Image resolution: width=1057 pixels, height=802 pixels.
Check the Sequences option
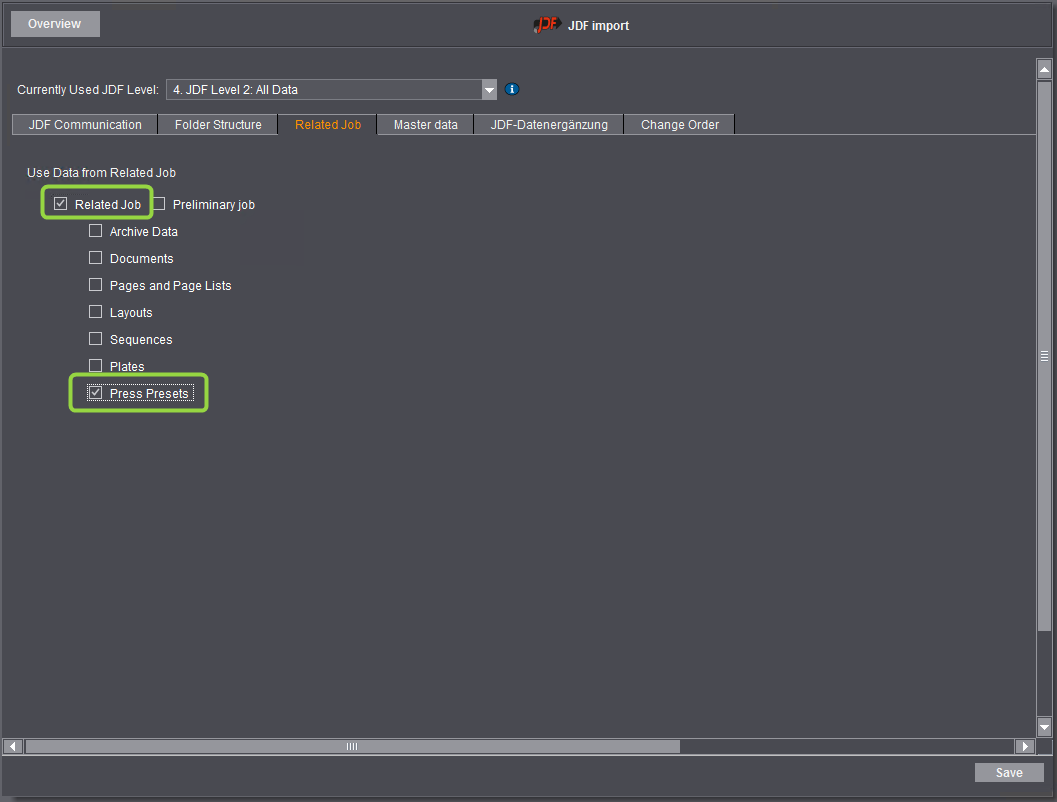[x=95, y=338]
